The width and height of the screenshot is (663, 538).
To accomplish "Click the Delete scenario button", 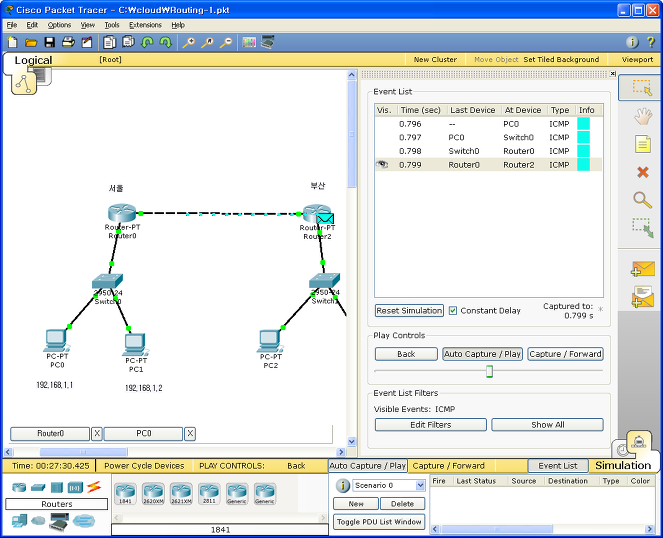I will 402,504.
